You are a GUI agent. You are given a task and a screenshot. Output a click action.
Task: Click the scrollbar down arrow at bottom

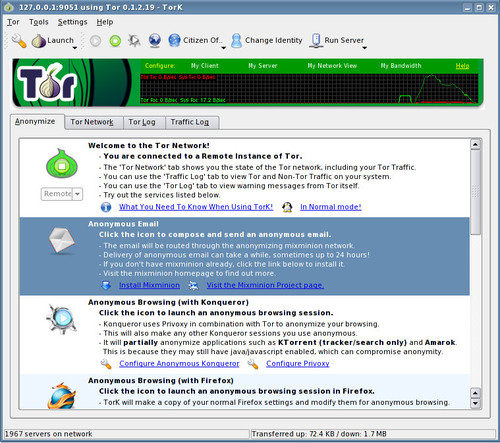(475, 403)
